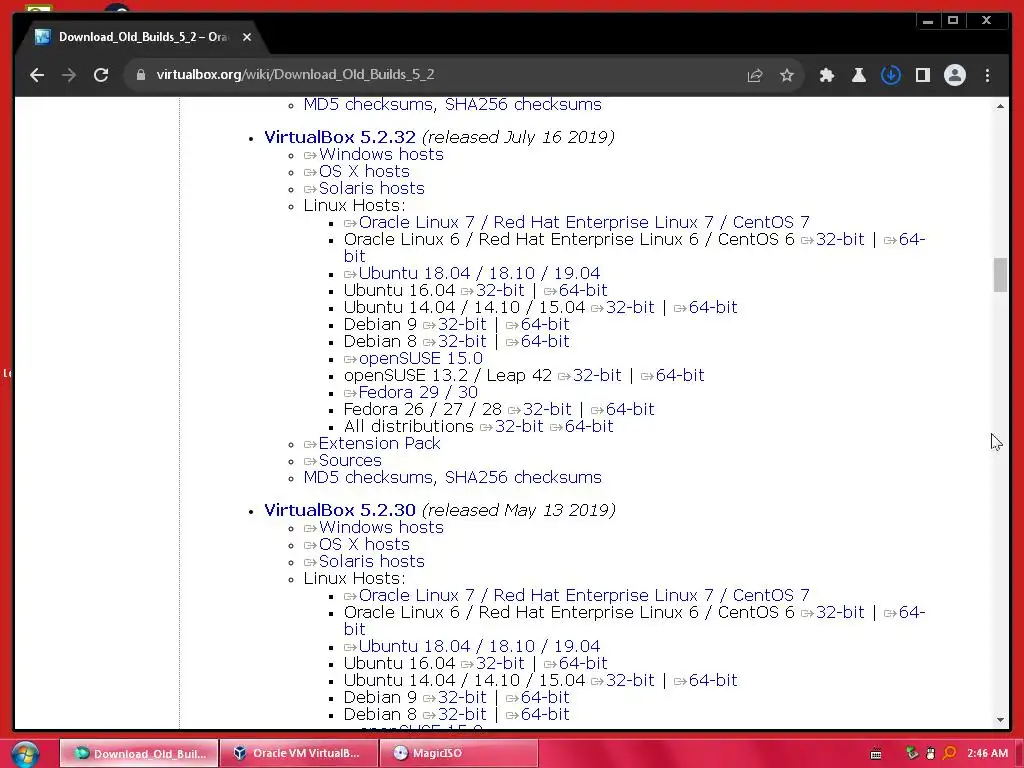The width and height of the screenshot is (1024, 768).
Task: Open the Chrome profile avatar
Action: click(x=955, y=75)
